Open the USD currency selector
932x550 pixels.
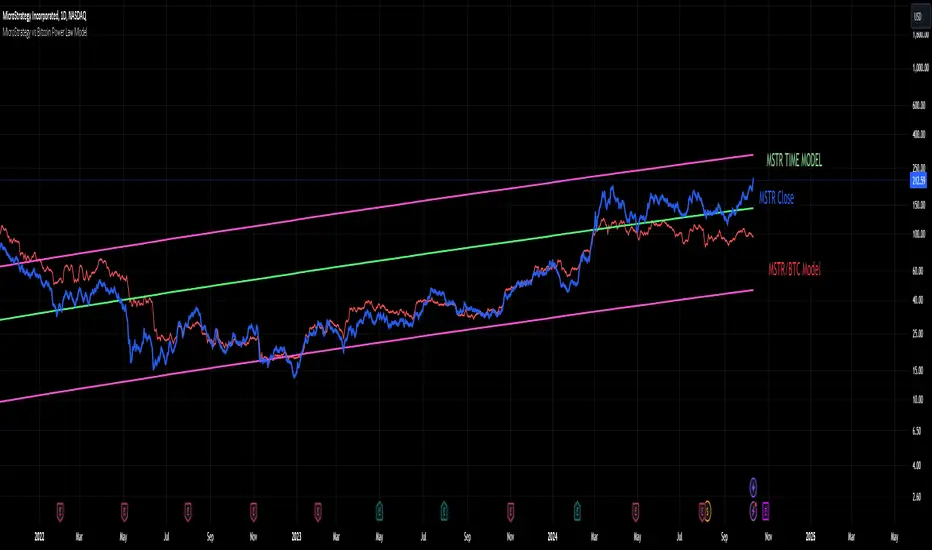point(918,17)
